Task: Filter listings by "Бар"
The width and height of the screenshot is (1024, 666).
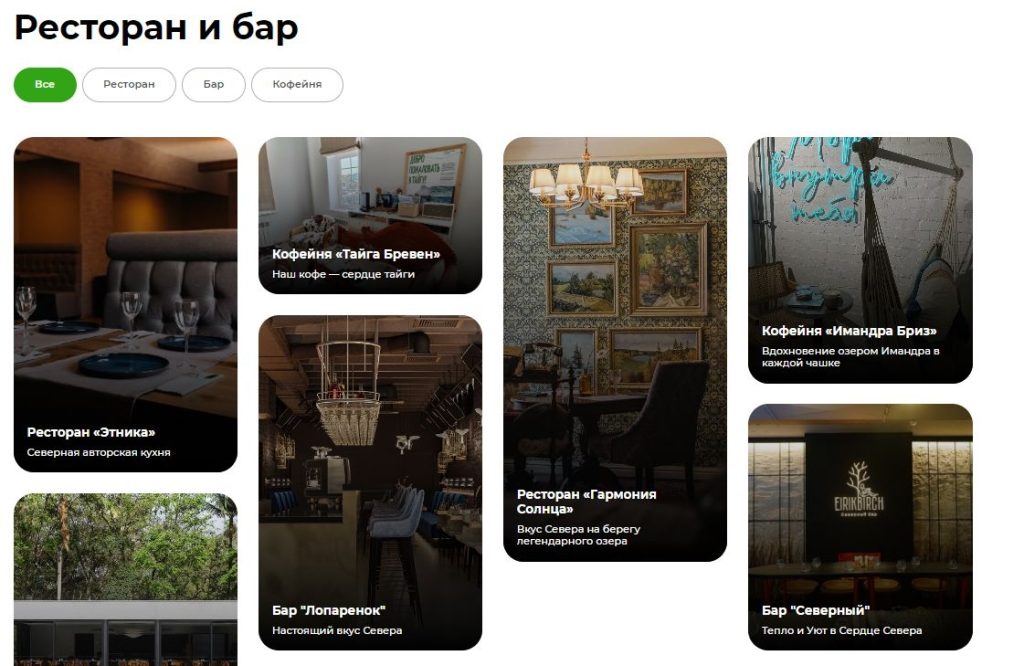Action: (214, 85)
